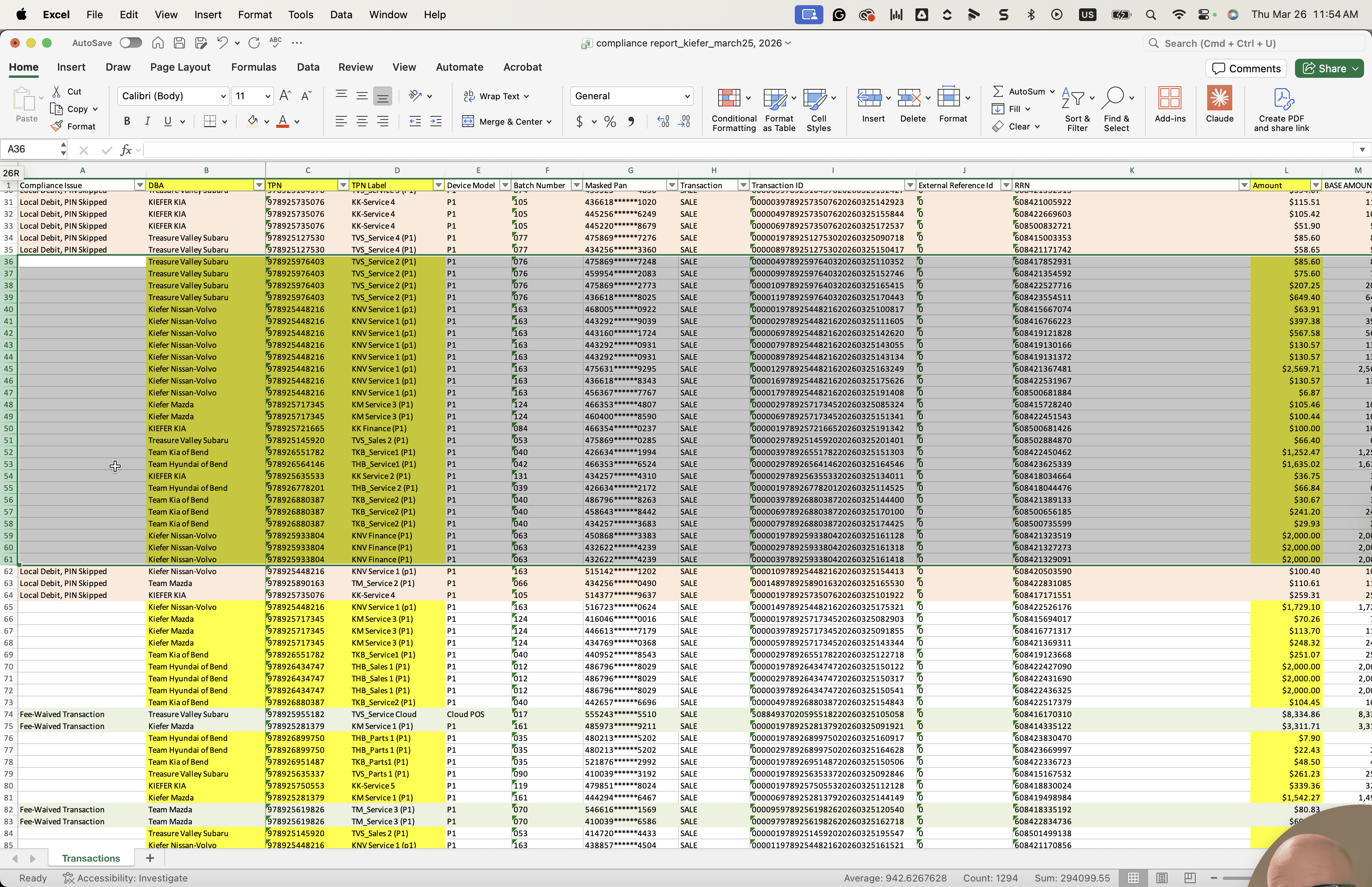1372x887 pixels.
Task: Open the Add-ins icon
Action: pos(1170,104)
